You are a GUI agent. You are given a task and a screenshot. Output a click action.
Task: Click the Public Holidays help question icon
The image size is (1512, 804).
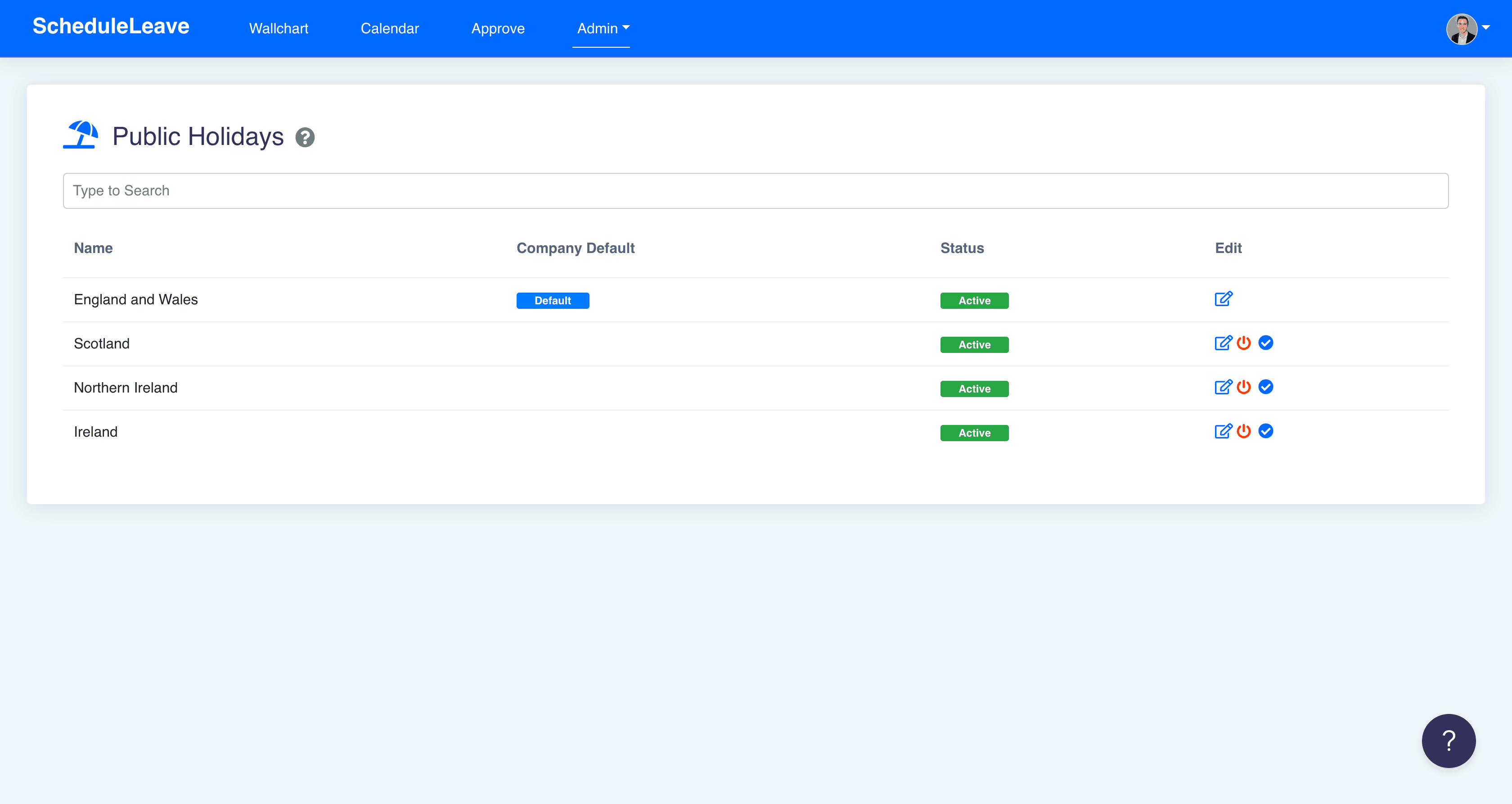pyautogui.click(x=305, y=137)
